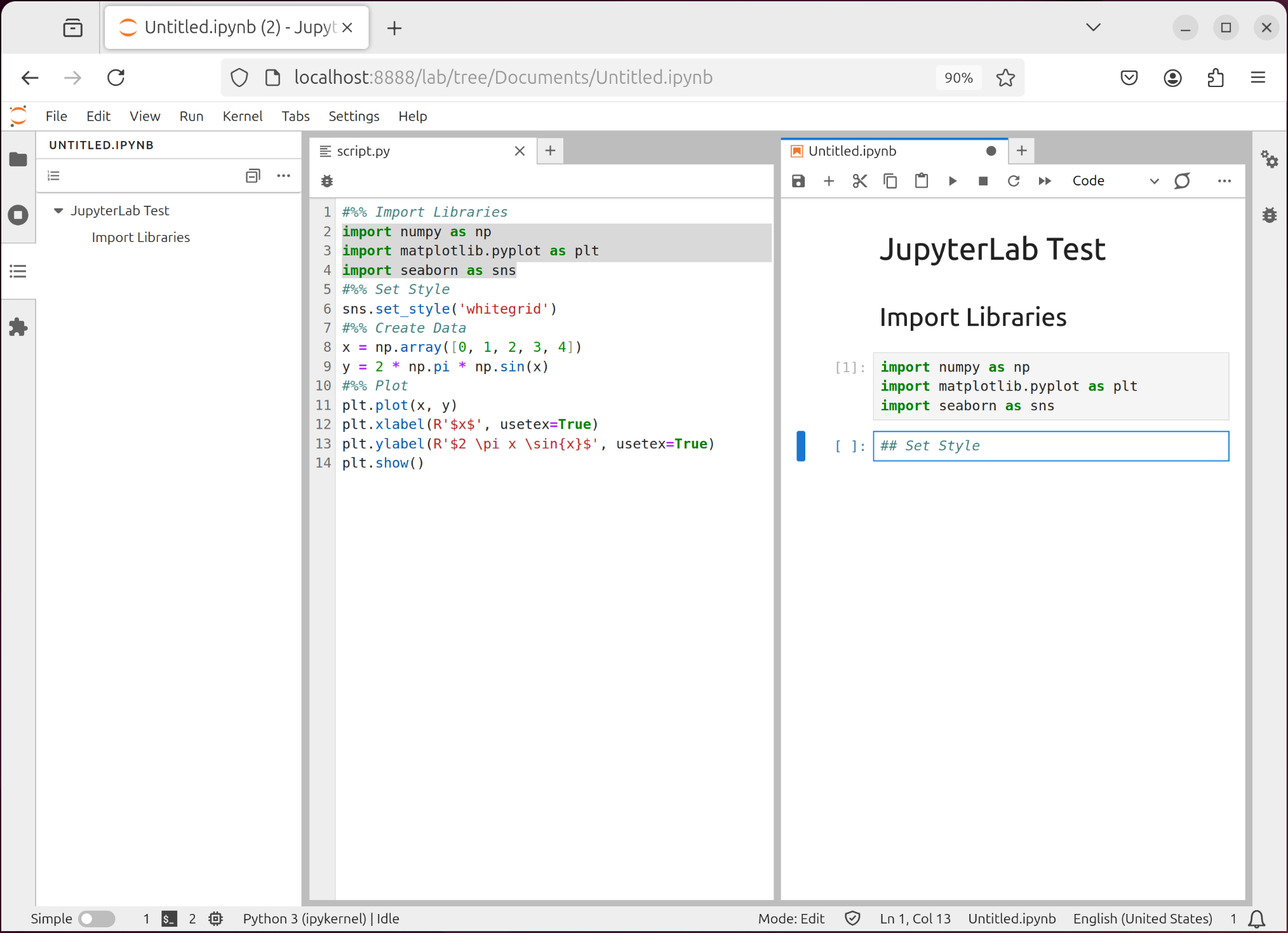Click line 12 plt.xlabel in script.py
The width and height of the screenshot is (1288, 933).
[470, 424]
